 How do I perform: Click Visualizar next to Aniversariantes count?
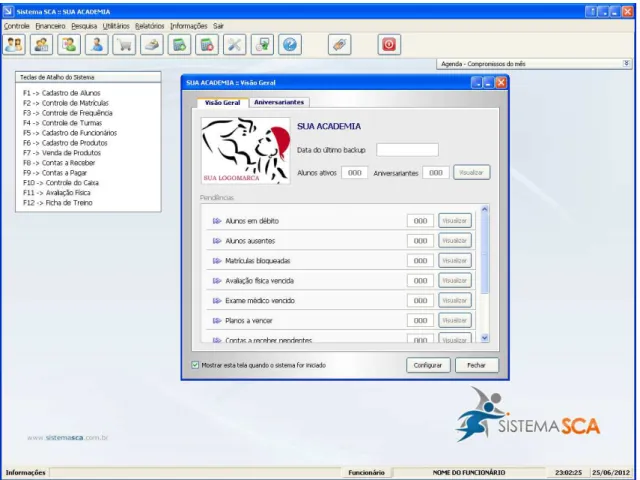471,173
